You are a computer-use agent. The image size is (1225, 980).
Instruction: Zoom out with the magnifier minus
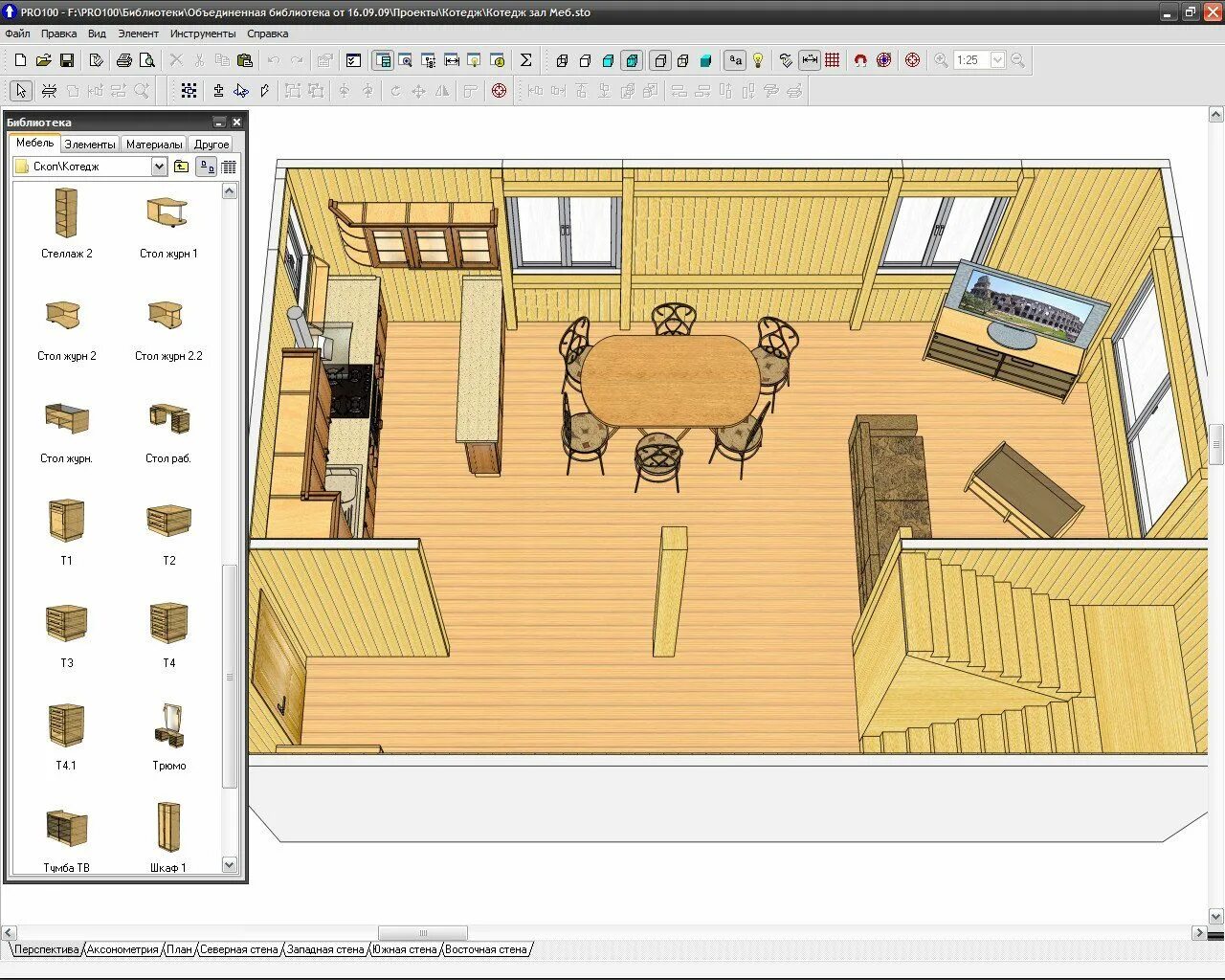pyautogui.click(x=1017, y=60)
